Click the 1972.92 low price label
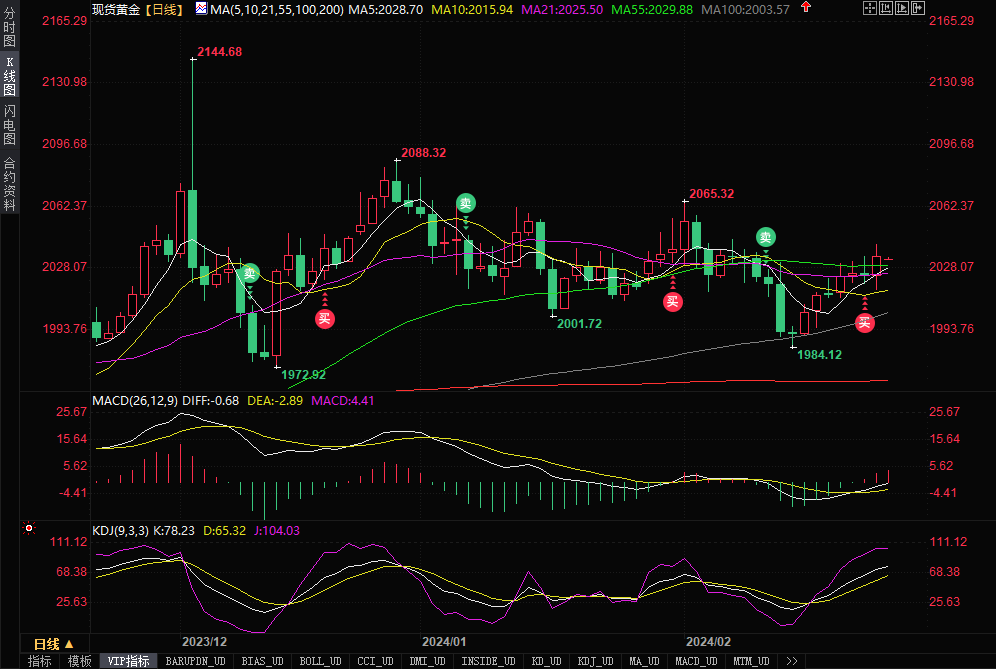The height and width of the screenshot is (669, 996). coord(304,375)
